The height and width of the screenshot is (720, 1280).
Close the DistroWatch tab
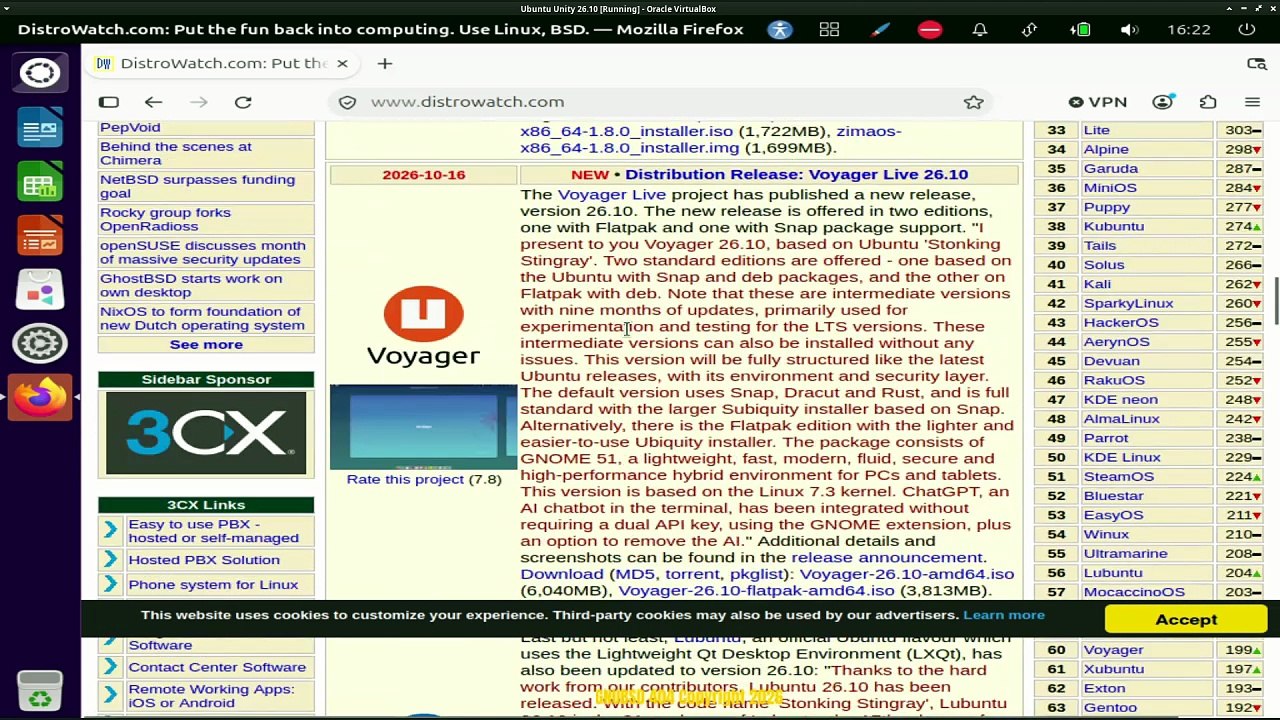(x=342, y=63)
